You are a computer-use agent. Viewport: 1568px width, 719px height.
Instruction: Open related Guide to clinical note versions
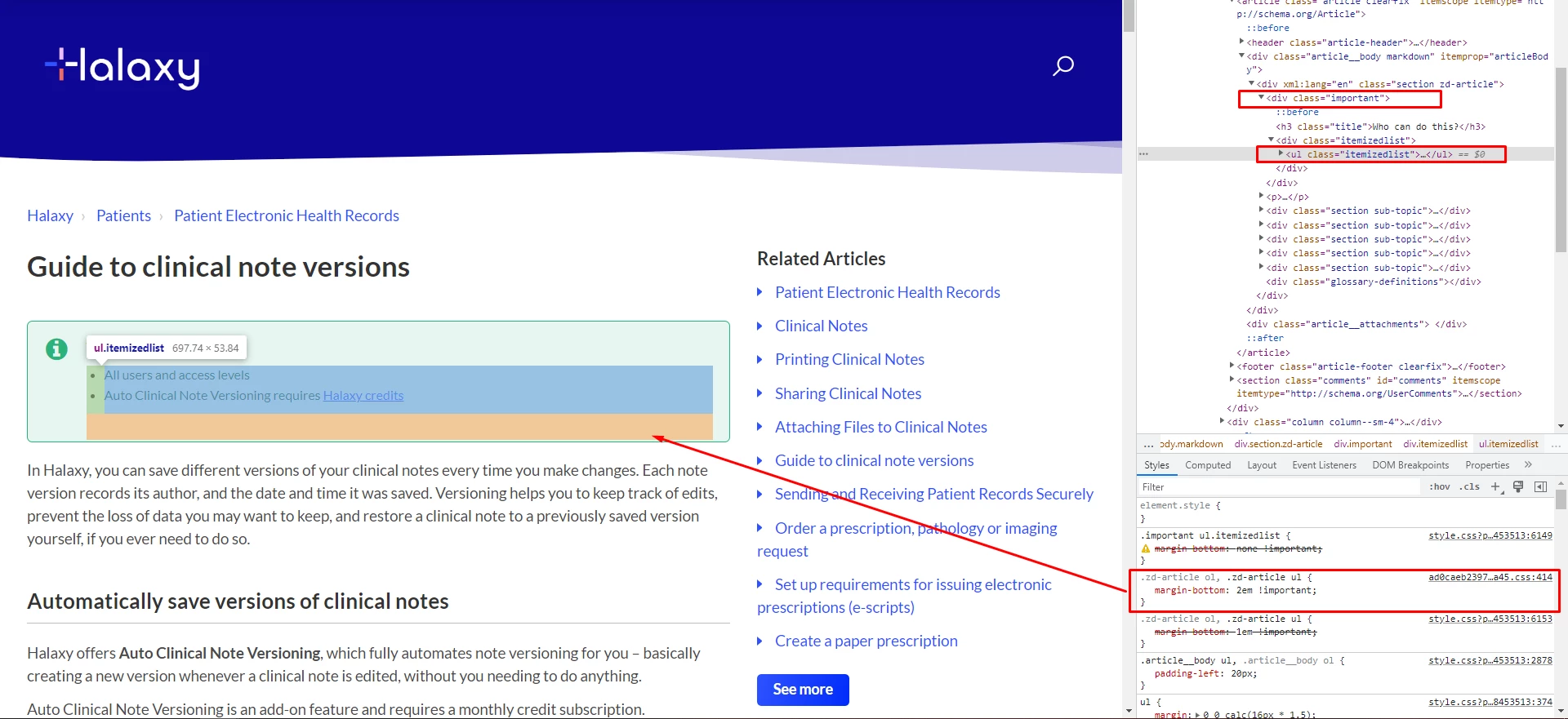click(874, 460)
